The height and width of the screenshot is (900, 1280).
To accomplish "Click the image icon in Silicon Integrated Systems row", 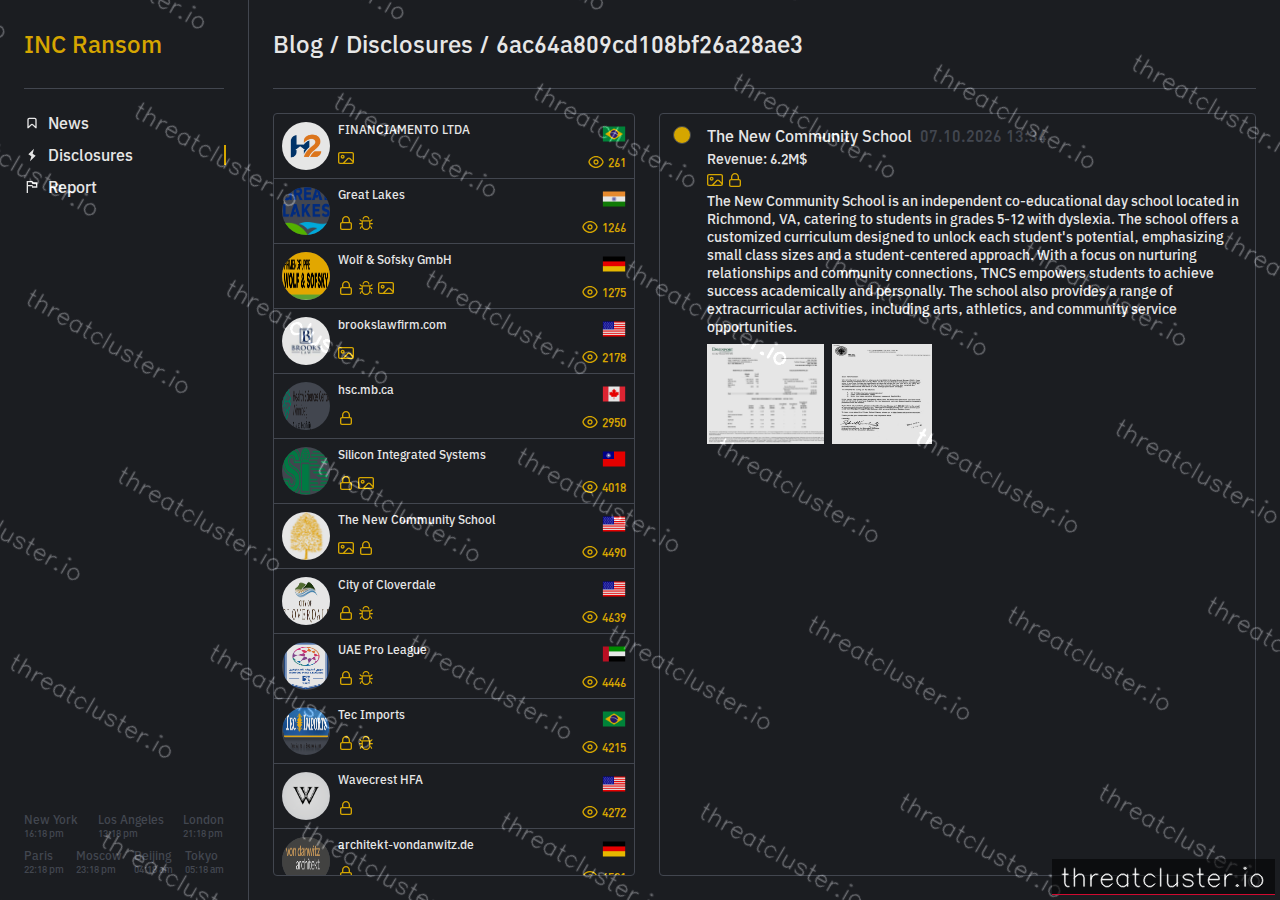I will (366, 483).
